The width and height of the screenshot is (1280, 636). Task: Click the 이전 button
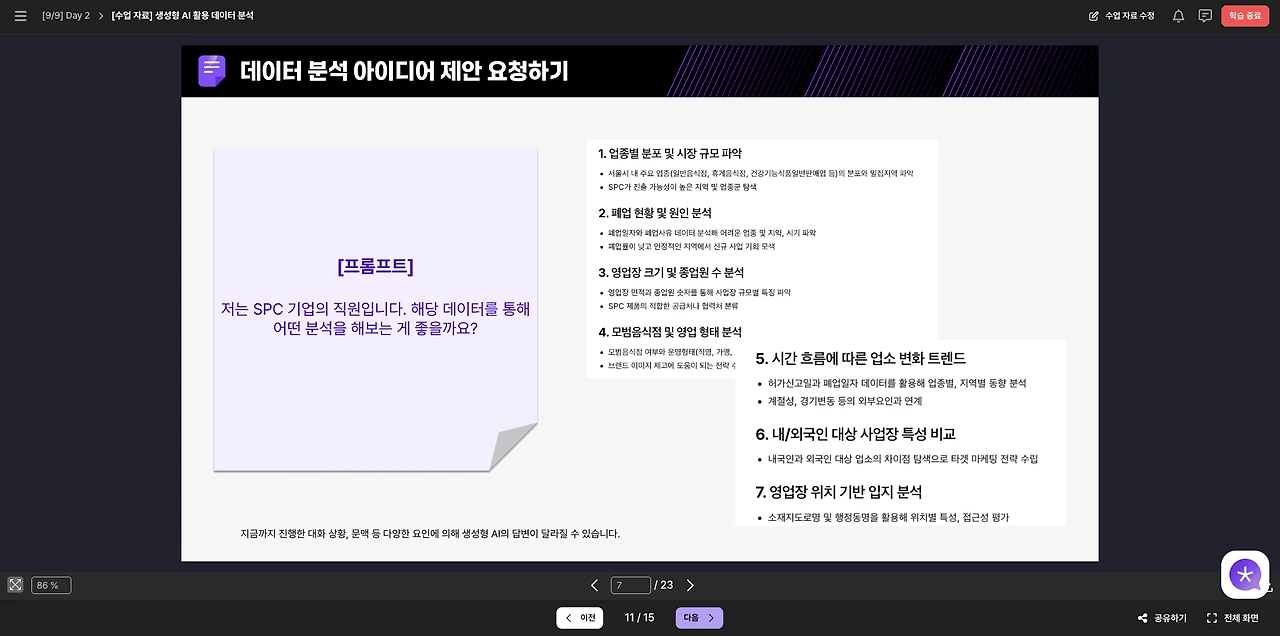(x=580, y=618)
